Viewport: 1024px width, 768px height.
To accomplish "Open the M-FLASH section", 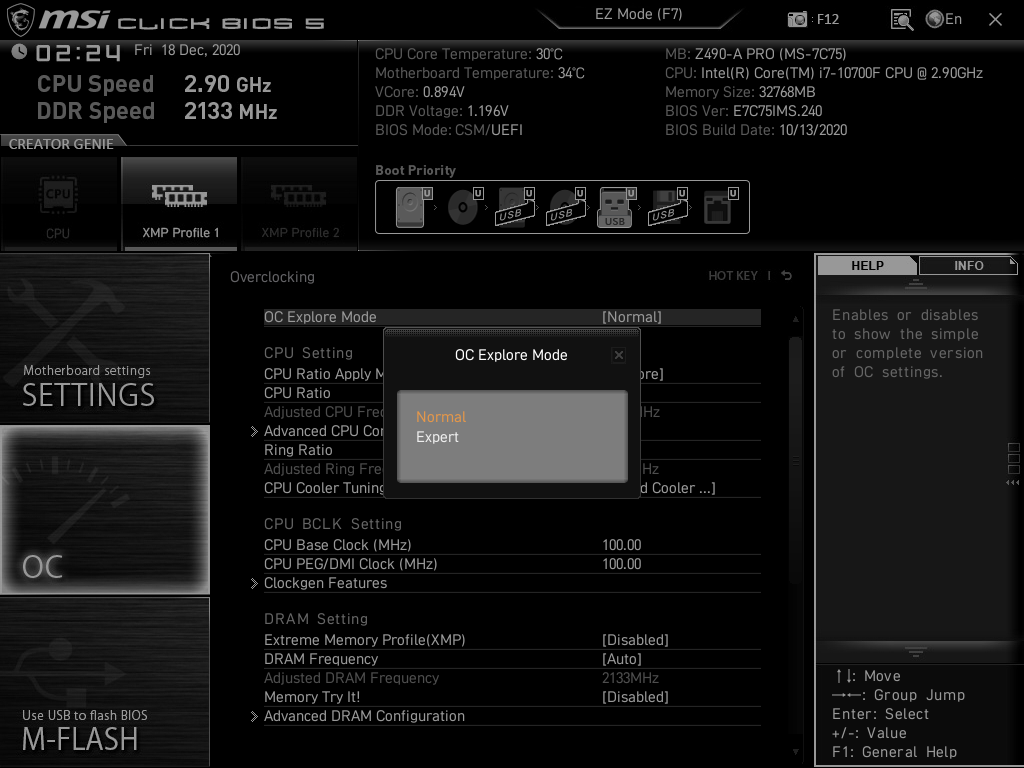I will pyautogui.click(x=104, y=682).
